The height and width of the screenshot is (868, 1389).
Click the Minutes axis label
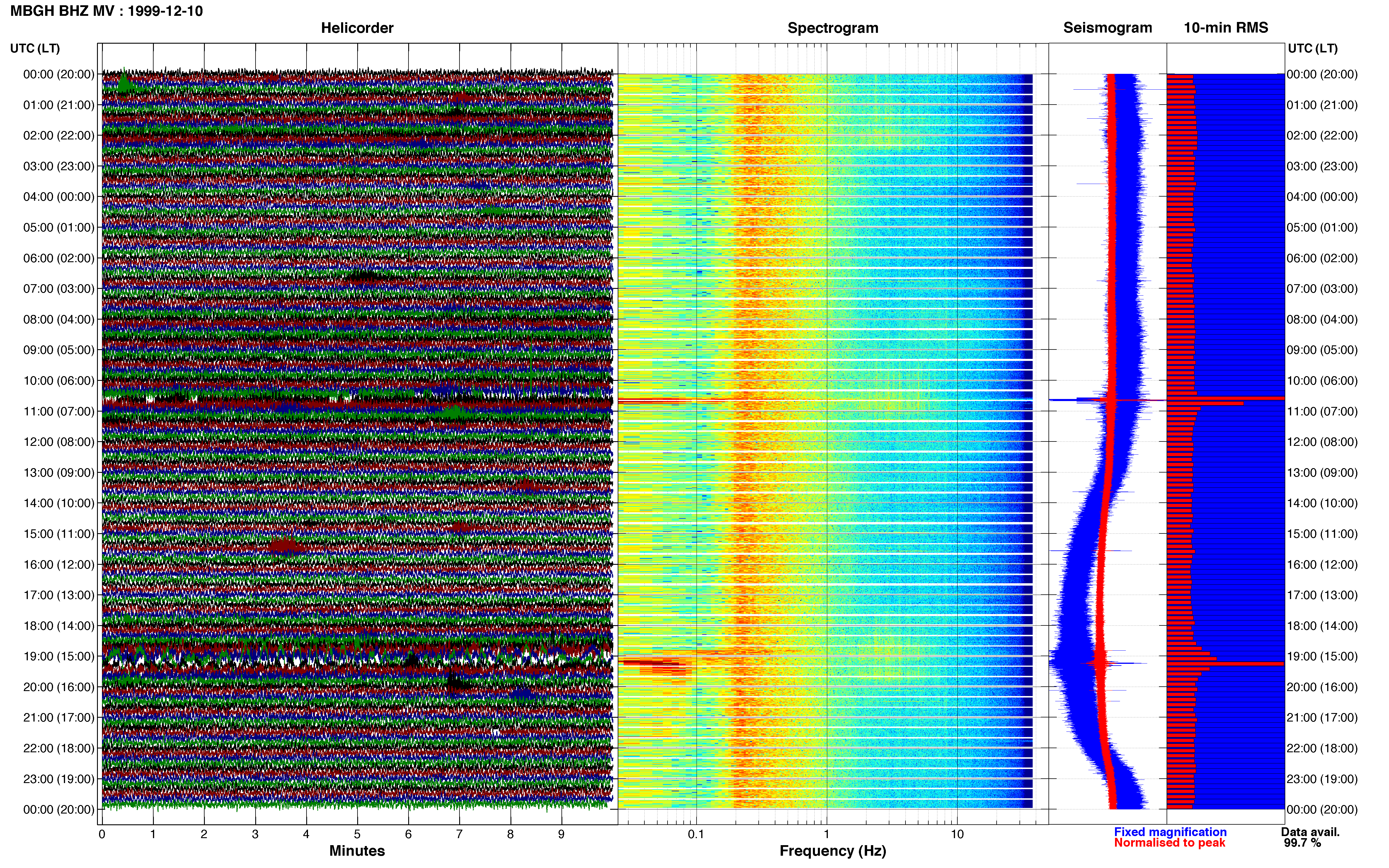point(357,850)
